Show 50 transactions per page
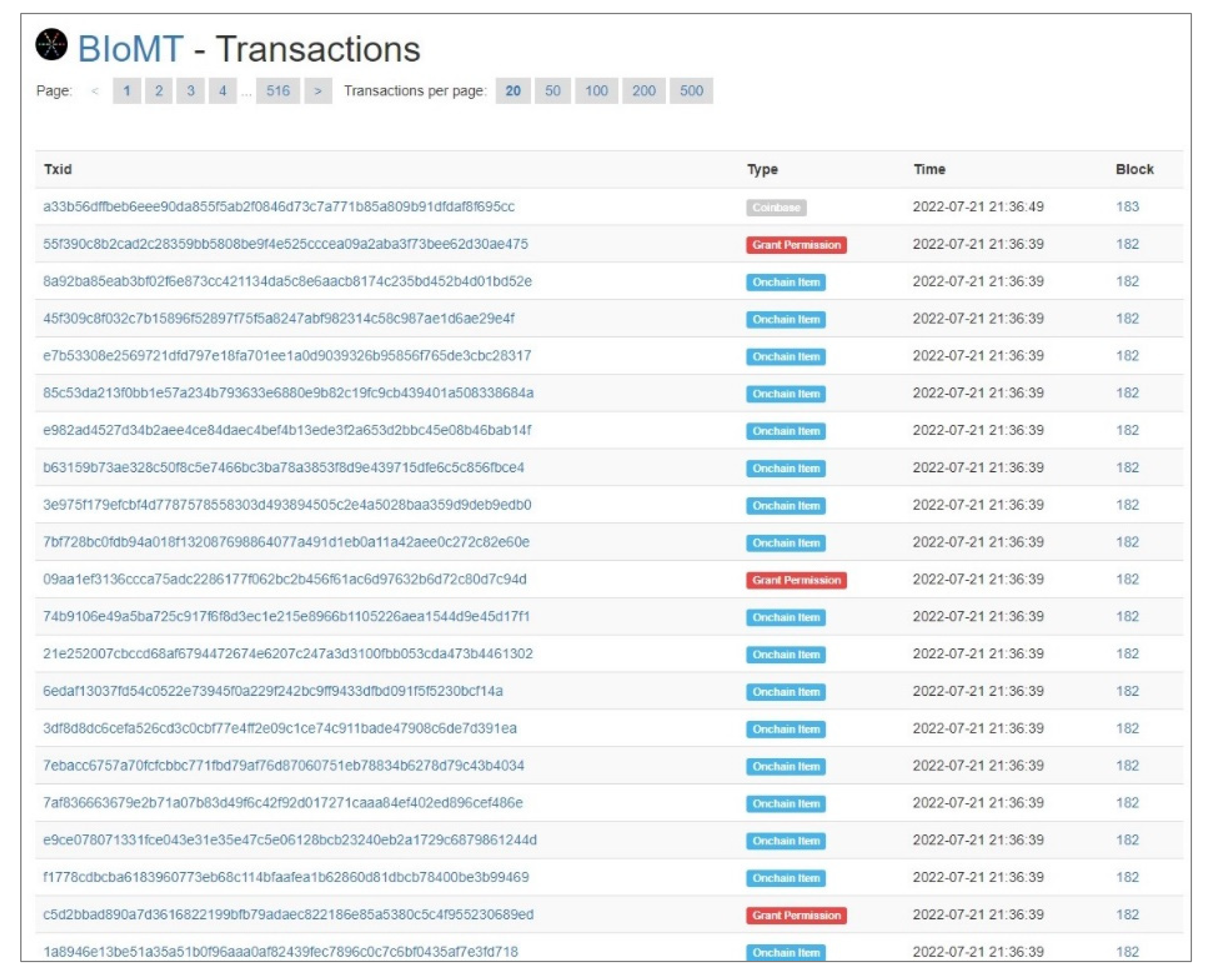 pyautogui.click(x=552, y=91)
